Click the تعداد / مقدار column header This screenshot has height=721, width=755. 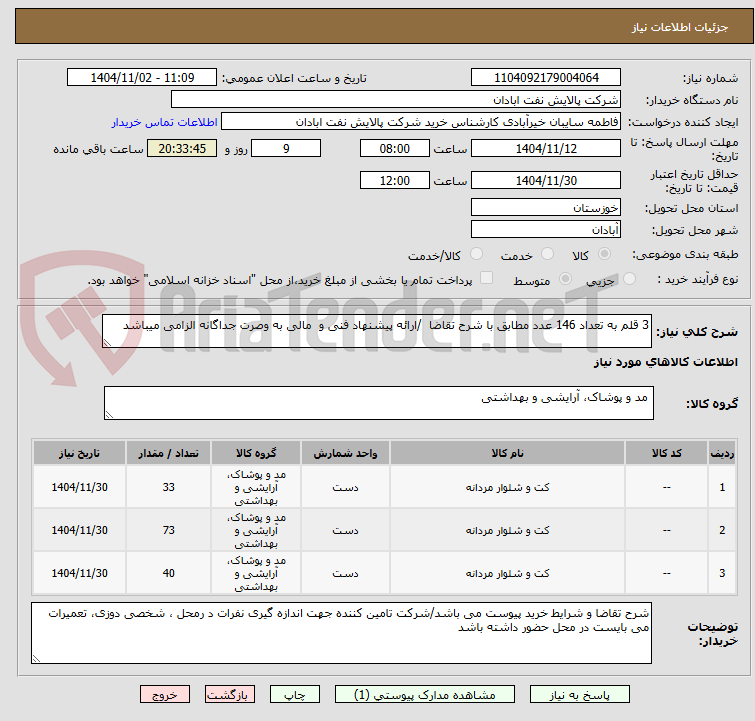point(169,453)
